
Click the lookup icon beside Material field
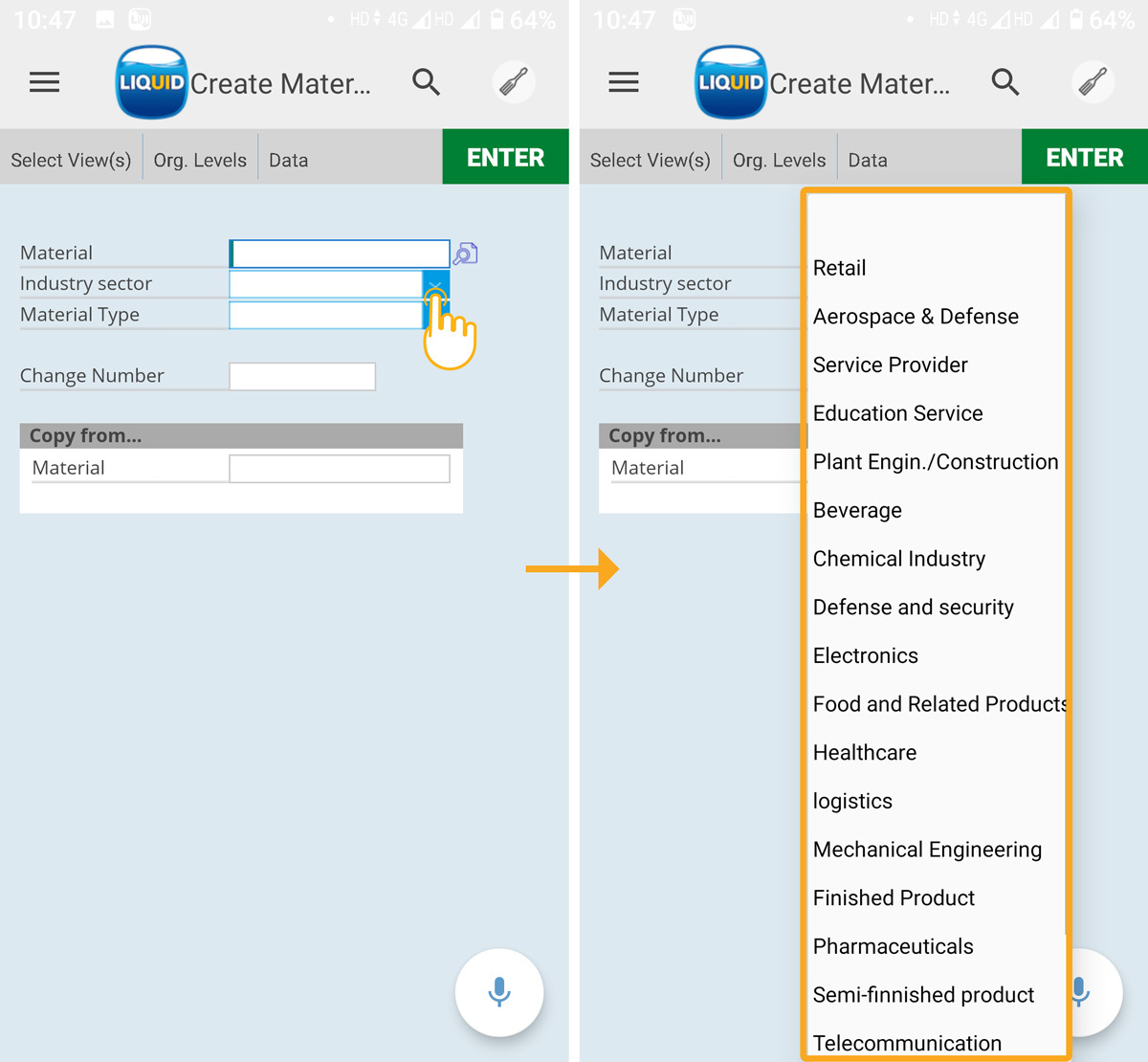click(465, 254)
